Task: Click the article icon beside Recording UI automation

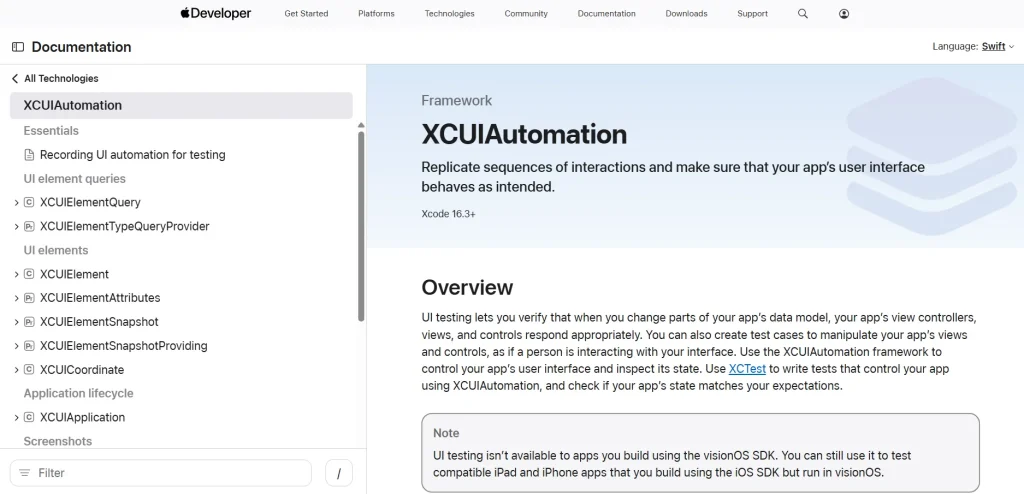Action: coord(29,155)
